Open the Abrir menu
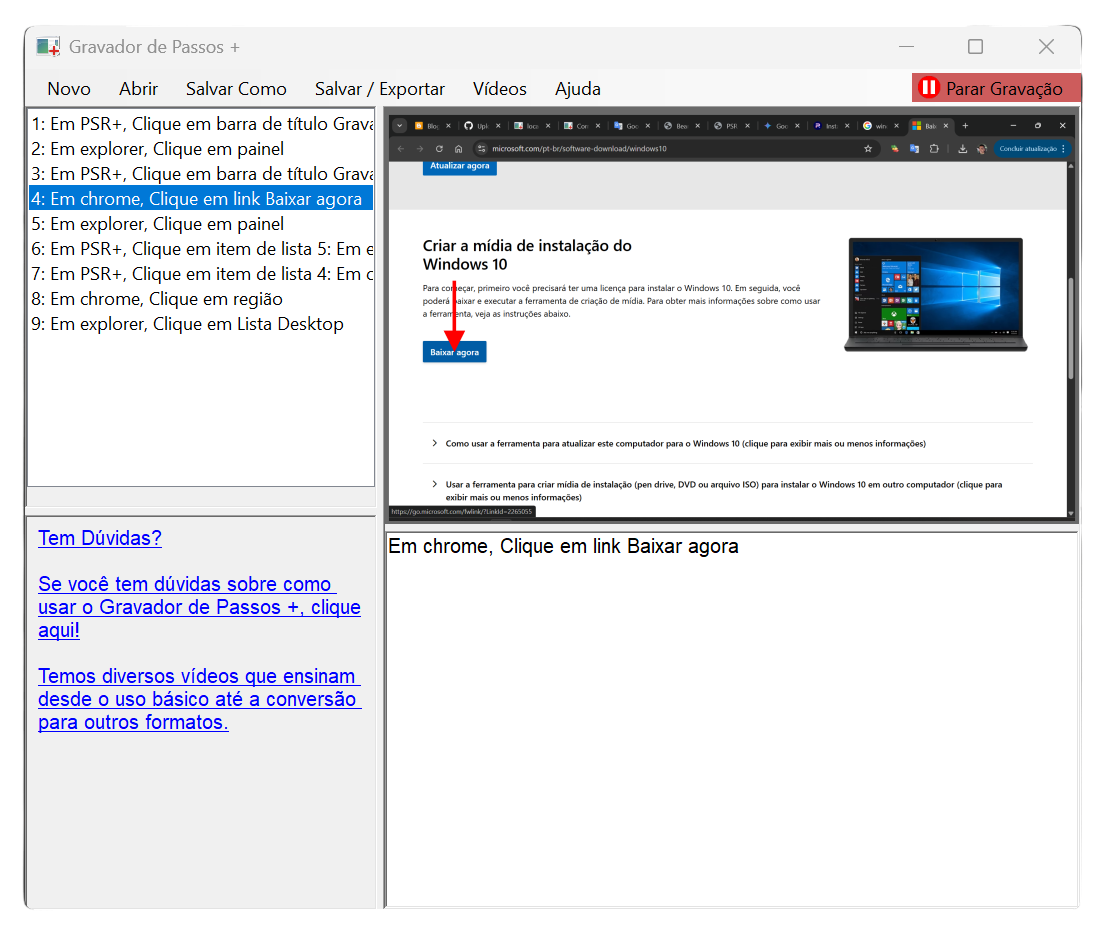Image resolution: width=1104 pixels, height=936 pixels. (138, 89)
